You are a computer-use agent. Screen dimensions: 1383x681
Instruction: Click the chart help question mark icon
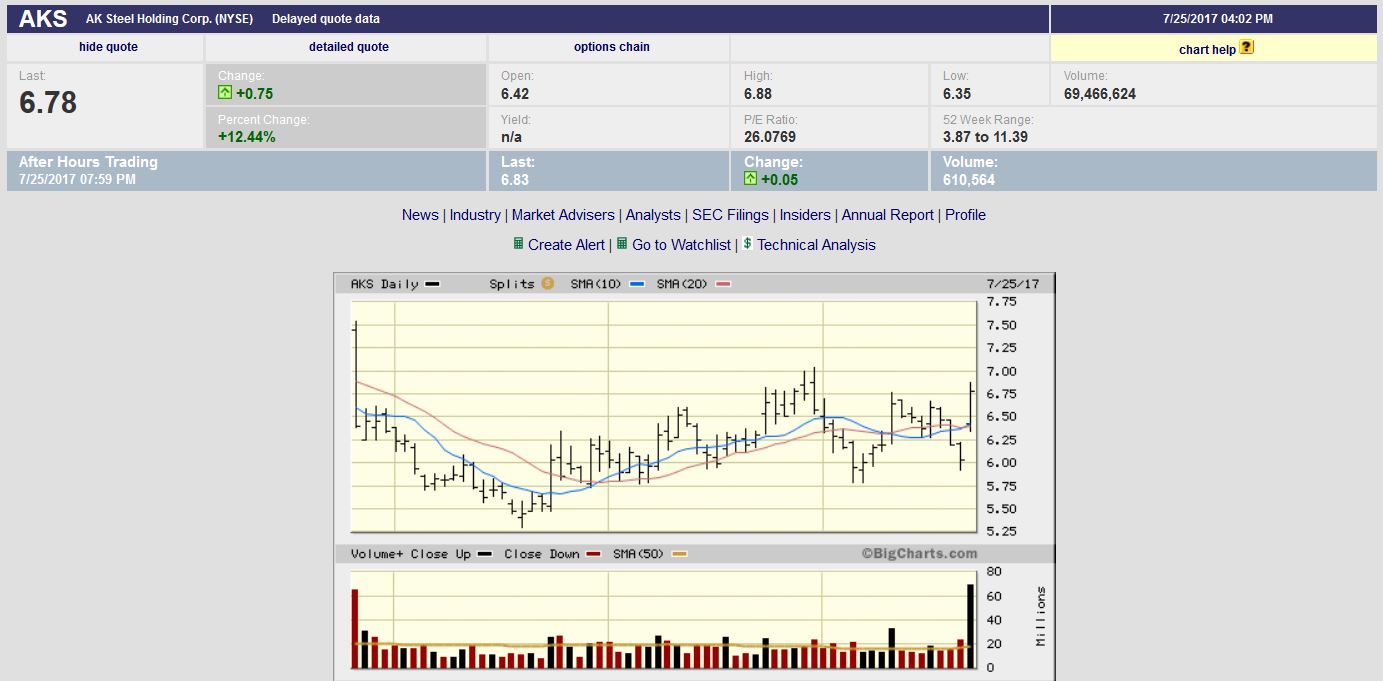pyautogui.click(x=1246, y=47)
